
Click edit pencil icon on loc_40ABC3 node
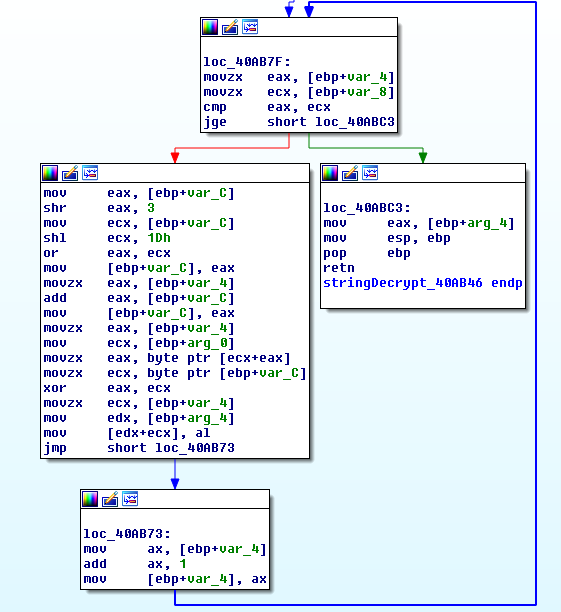[350, 173]
